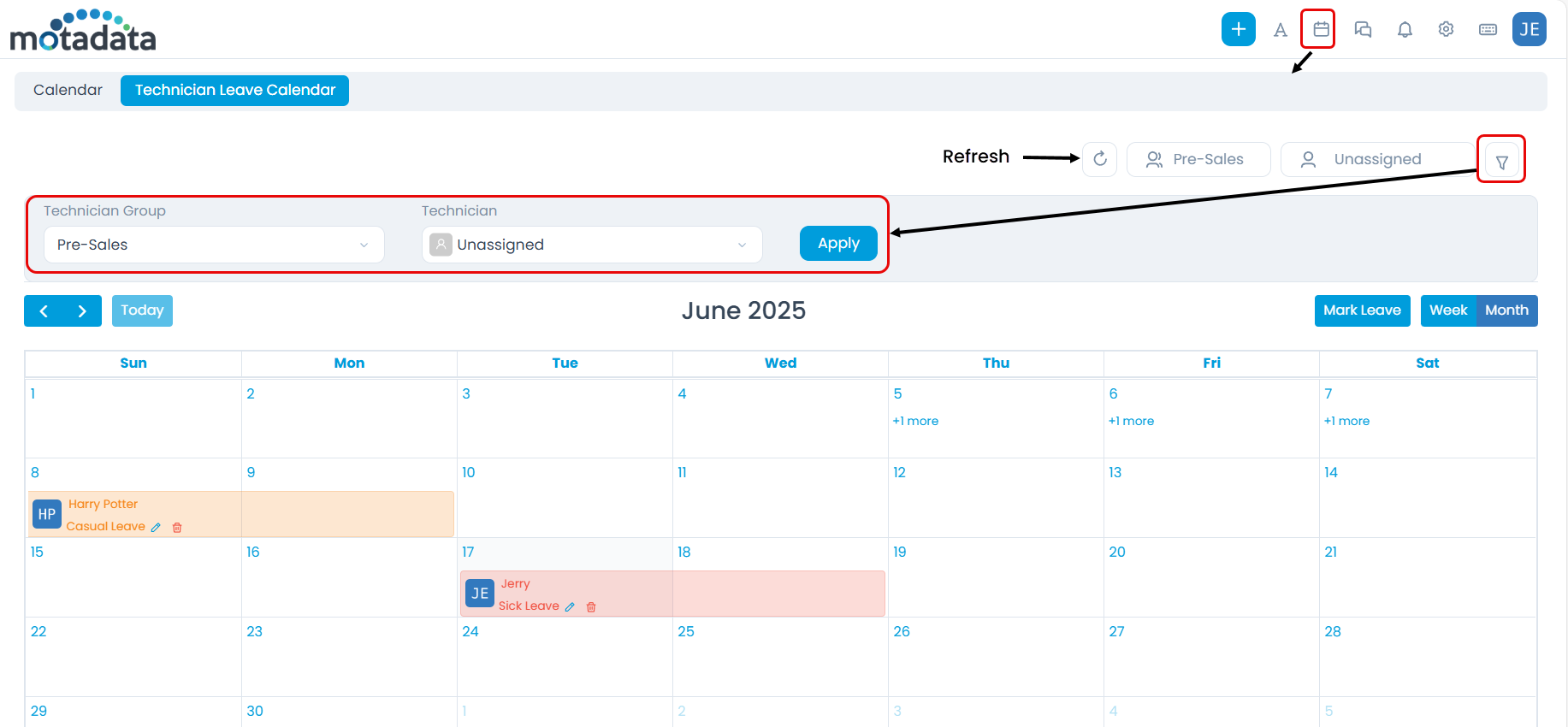Image resolution: width=1568 pixels, height=727 pixels.
Task: Edit Harry Potter's Casual Leave
Action: pyautogui.click(x=156, y=528)
